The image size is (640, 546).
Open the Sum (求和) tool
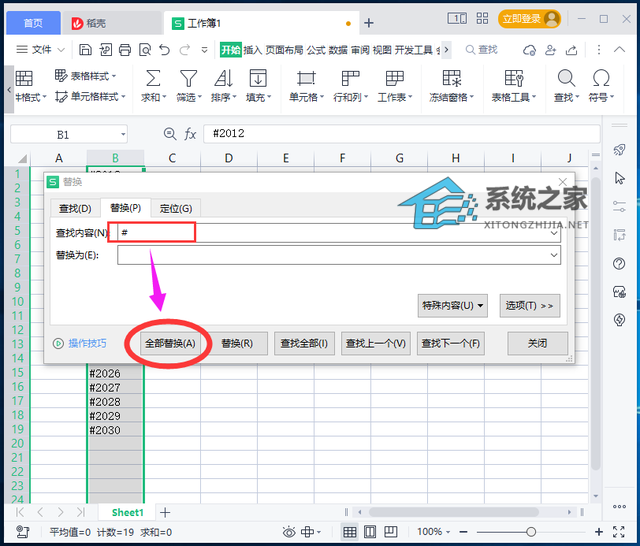(x=153, y=86)
